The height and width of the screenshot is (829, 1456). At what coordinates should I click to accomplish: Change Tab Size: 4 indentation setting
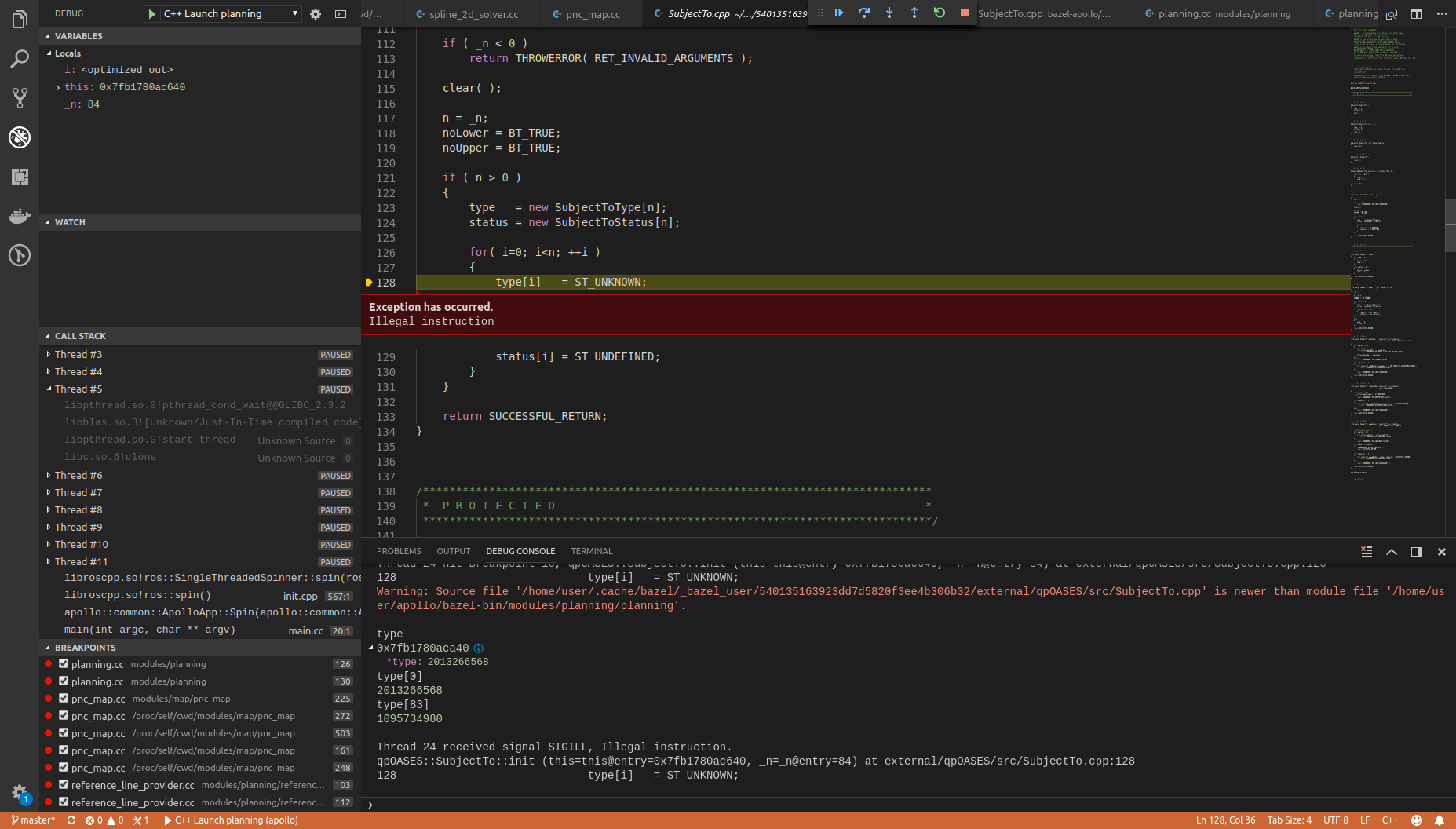click(x=1289, y=820)
